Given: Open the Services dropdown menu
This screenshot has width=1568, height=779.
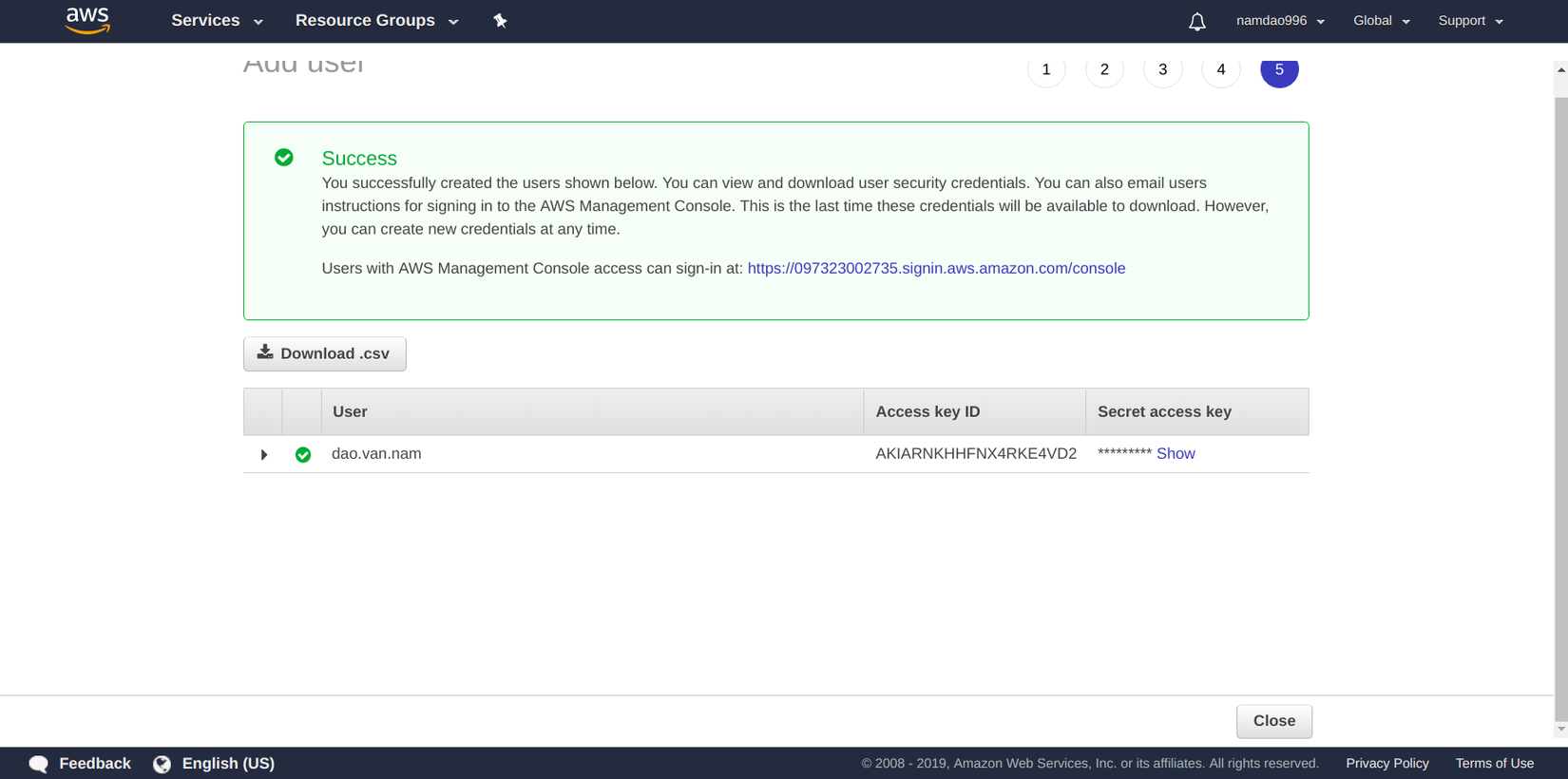Looking at the screenshot, I should click(x=217, y=21).
